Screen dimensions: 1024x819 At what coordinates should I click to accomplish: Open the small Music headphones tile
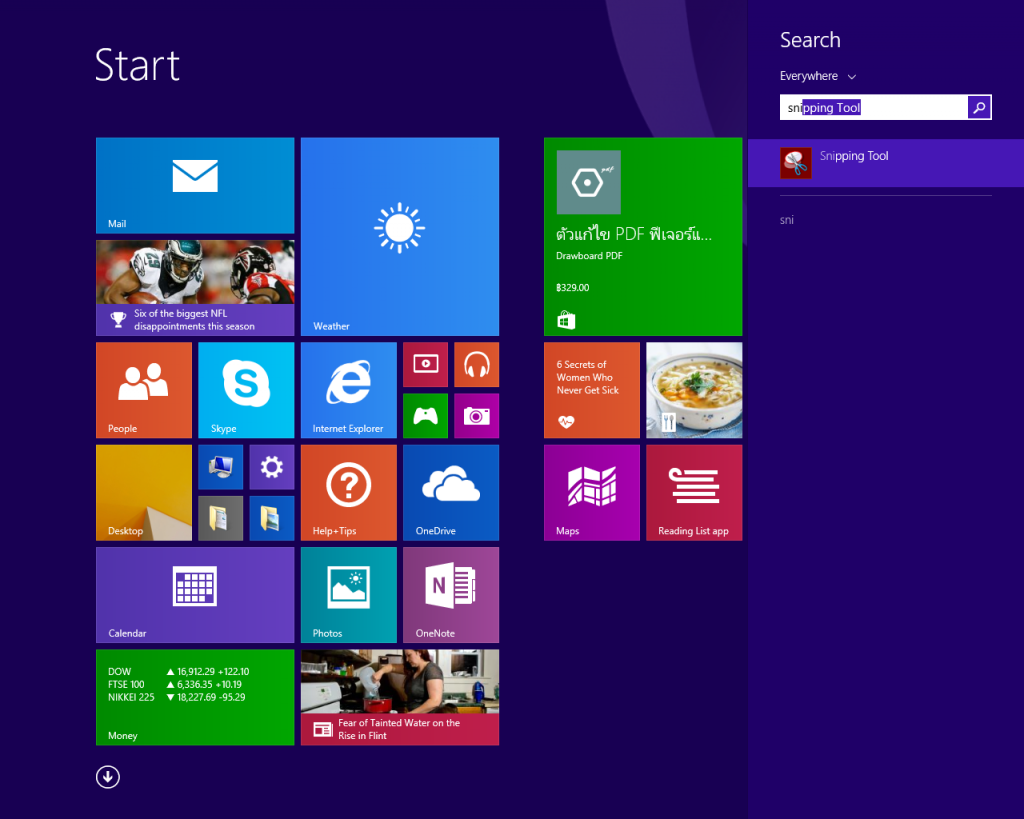coord(476,364)
